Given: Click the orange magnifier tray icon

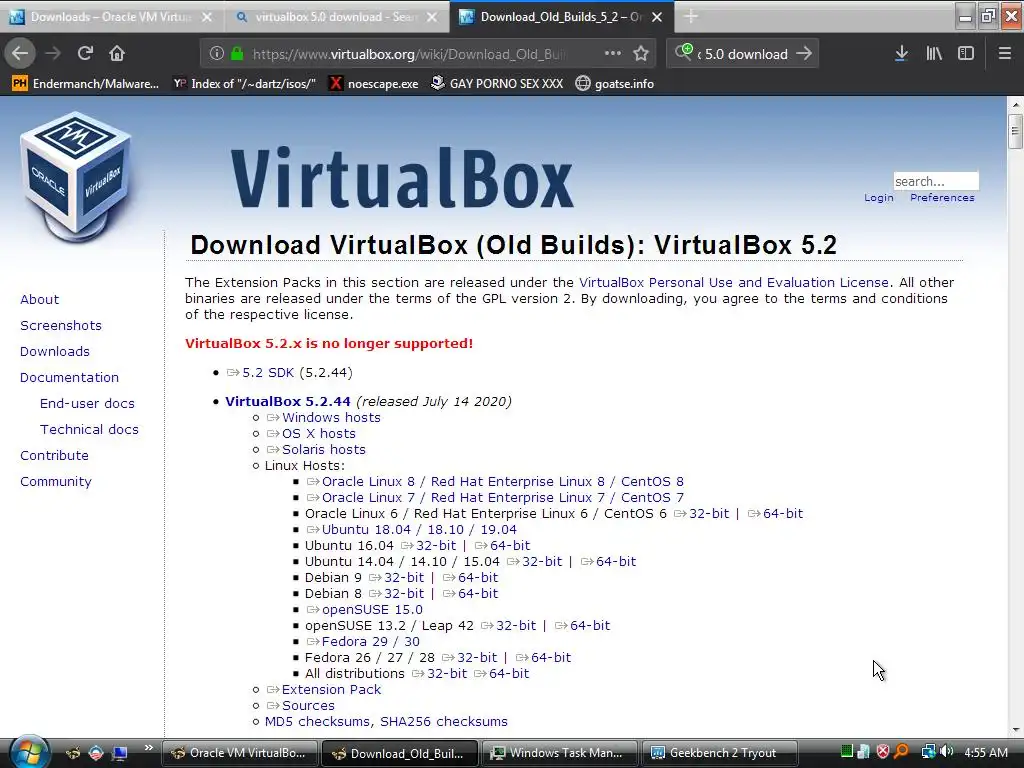Looking at the screenshot, I should pyautogui.click(x=901, y=752).
